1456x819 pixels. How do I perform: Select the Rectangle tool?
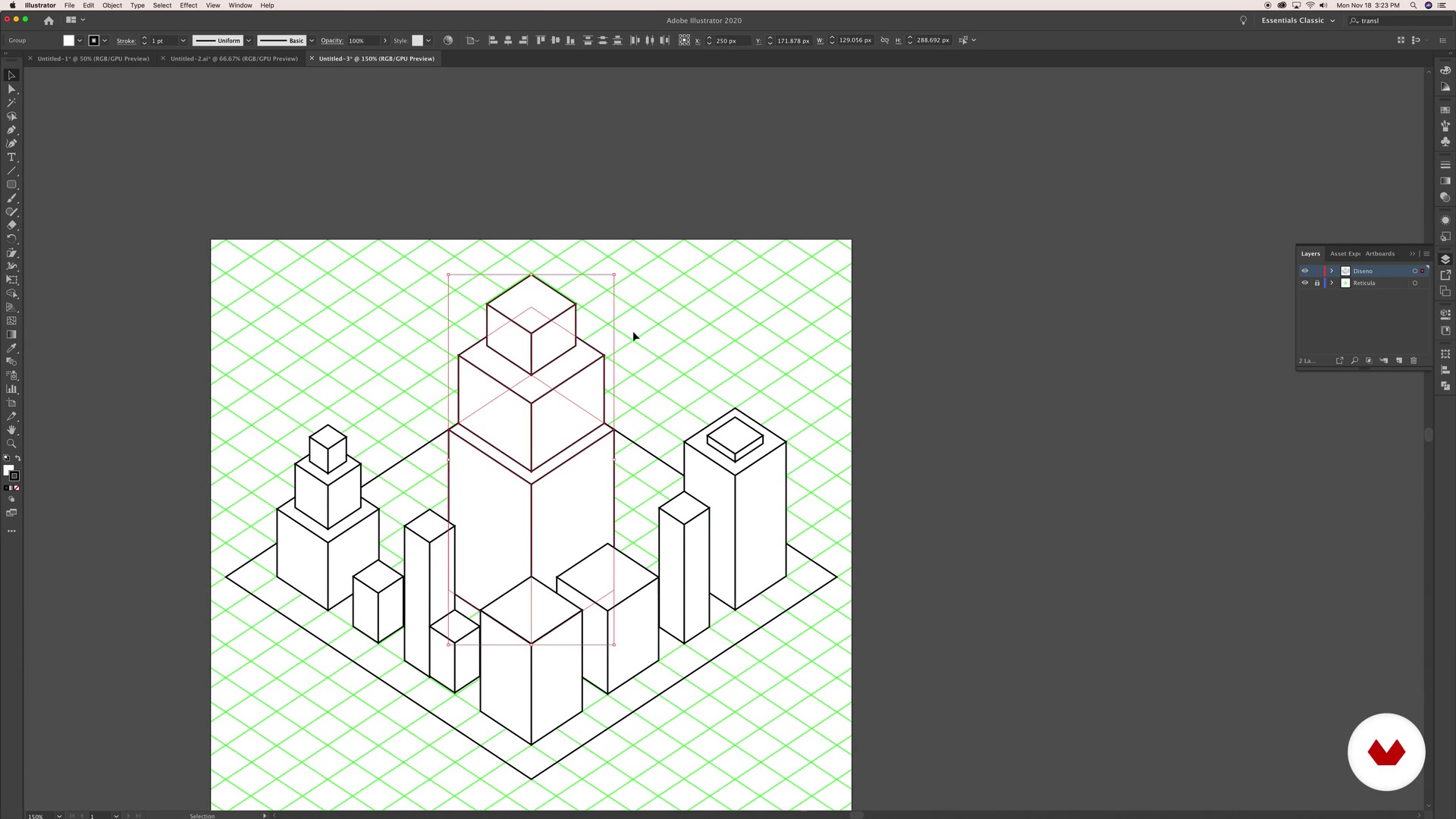11,184
